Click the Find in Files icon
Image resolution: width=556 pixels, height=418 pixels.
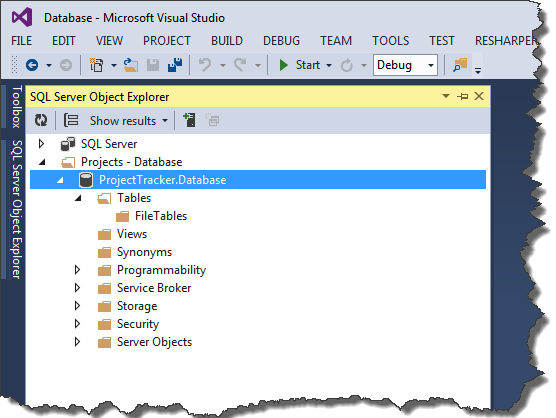tap(460, 65)
